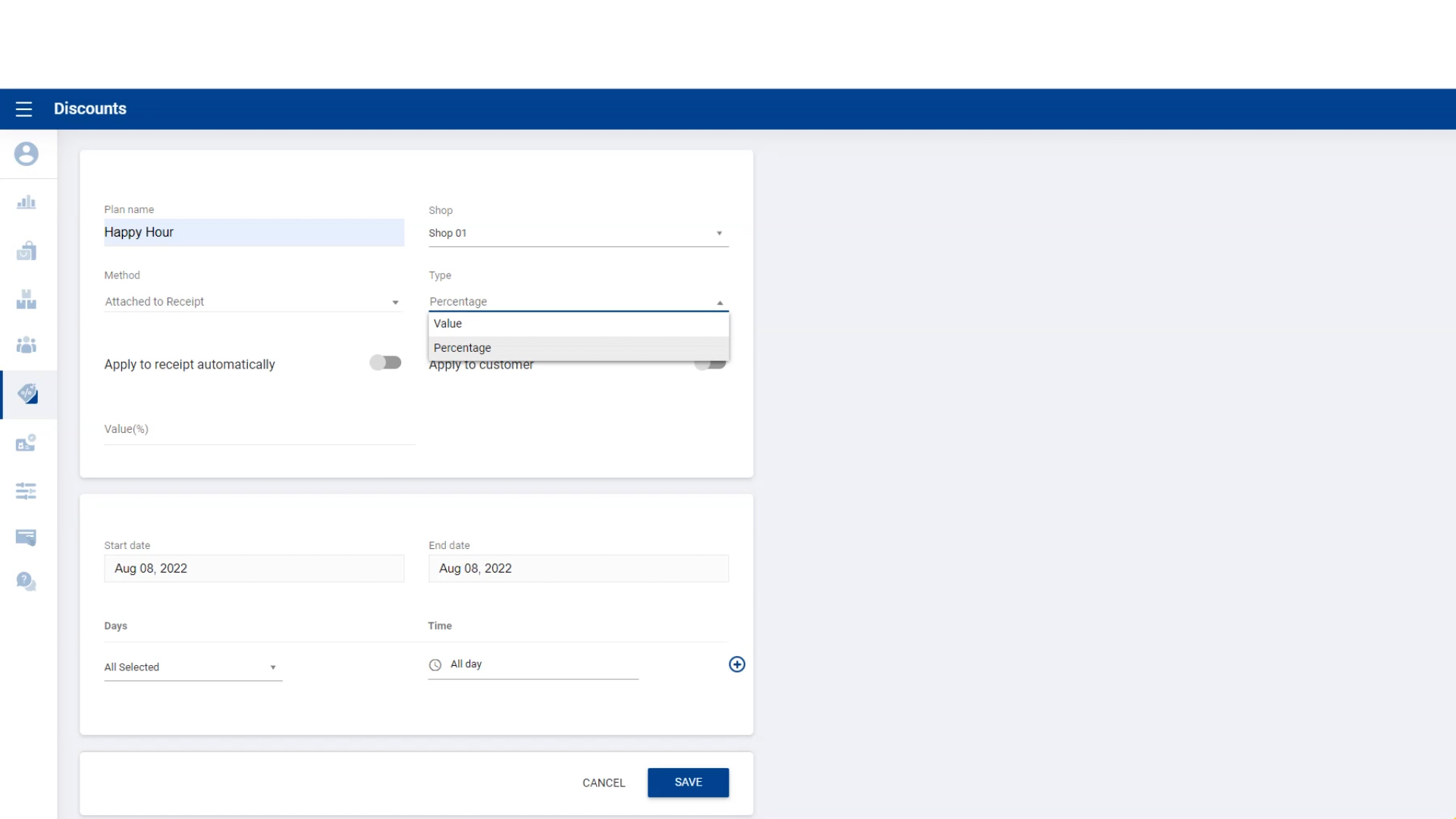The height and width of the screenshot is (819, 1456).
Task: Click the CANCEL button
Action: coord(604,783)
